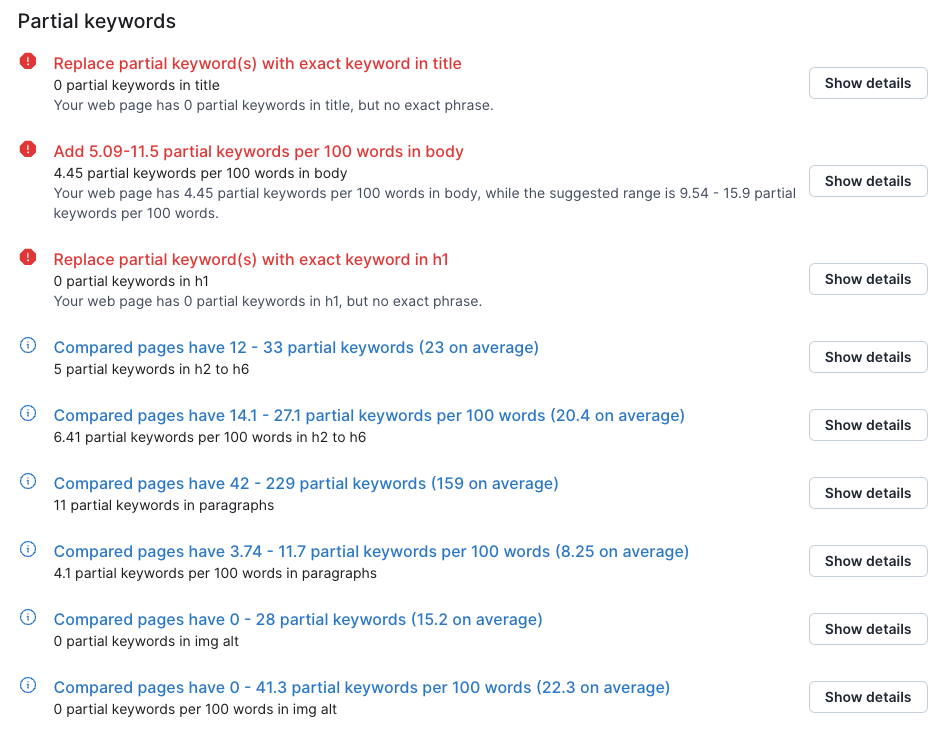Click the warning icon for the h1 keyword issue

(28, 259)
